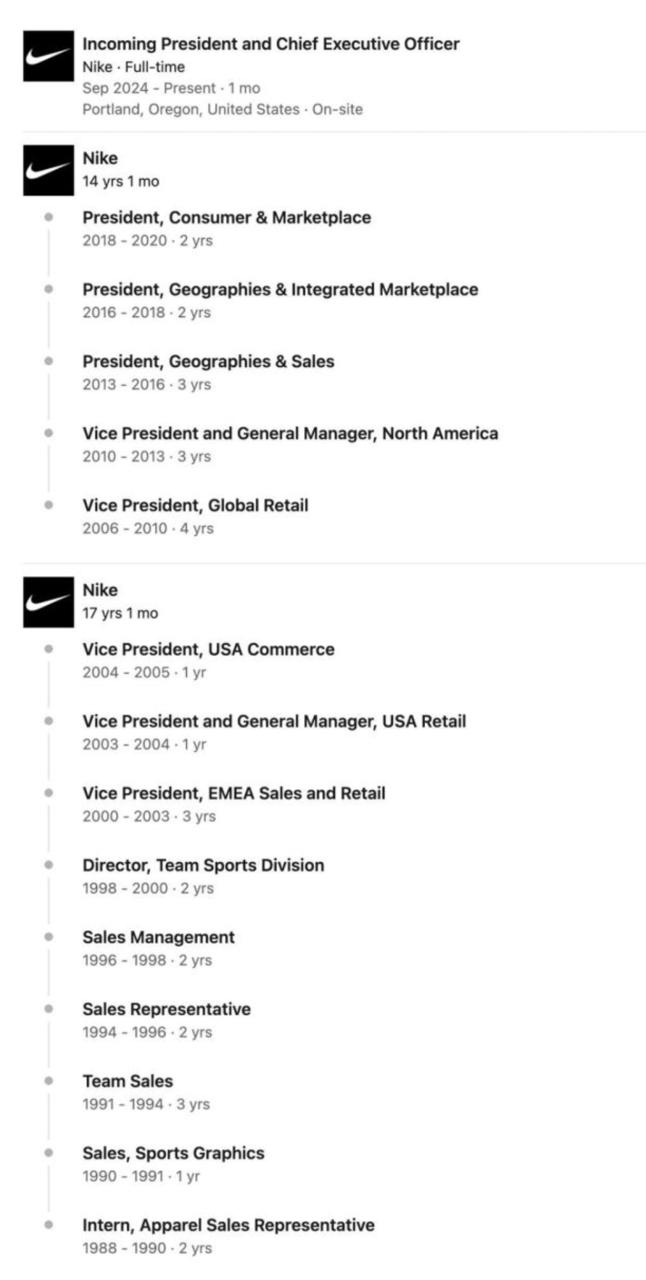
Task: Click Nike company name above 17 yrs
Action: point(100,591)
